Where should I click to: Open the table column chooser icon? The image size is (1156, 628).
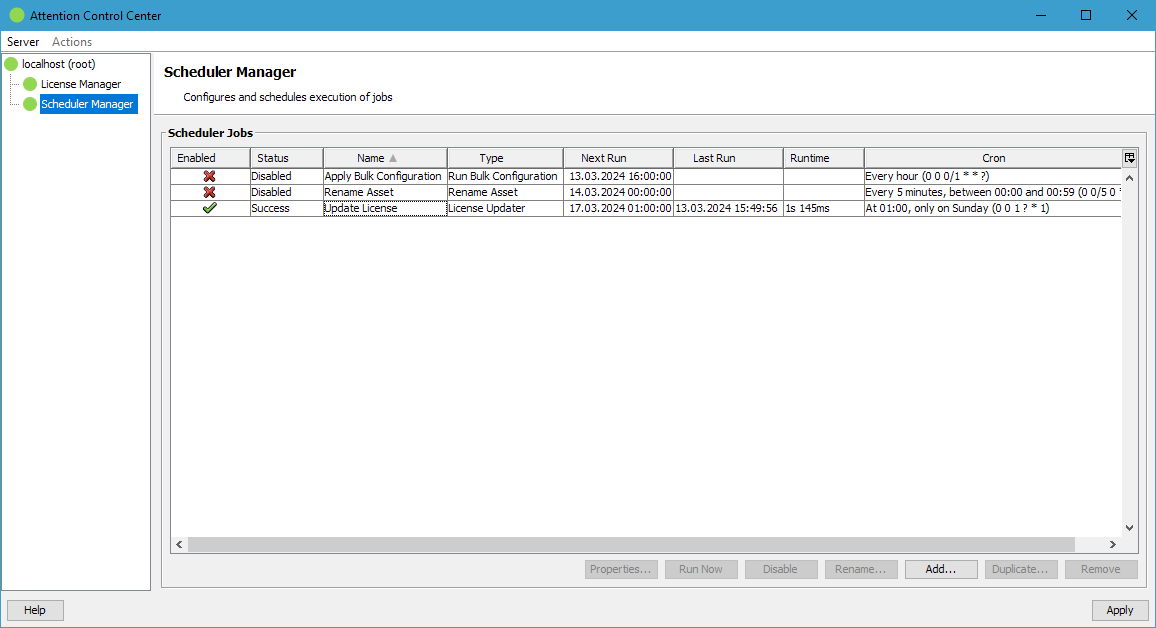point(1129,158)
